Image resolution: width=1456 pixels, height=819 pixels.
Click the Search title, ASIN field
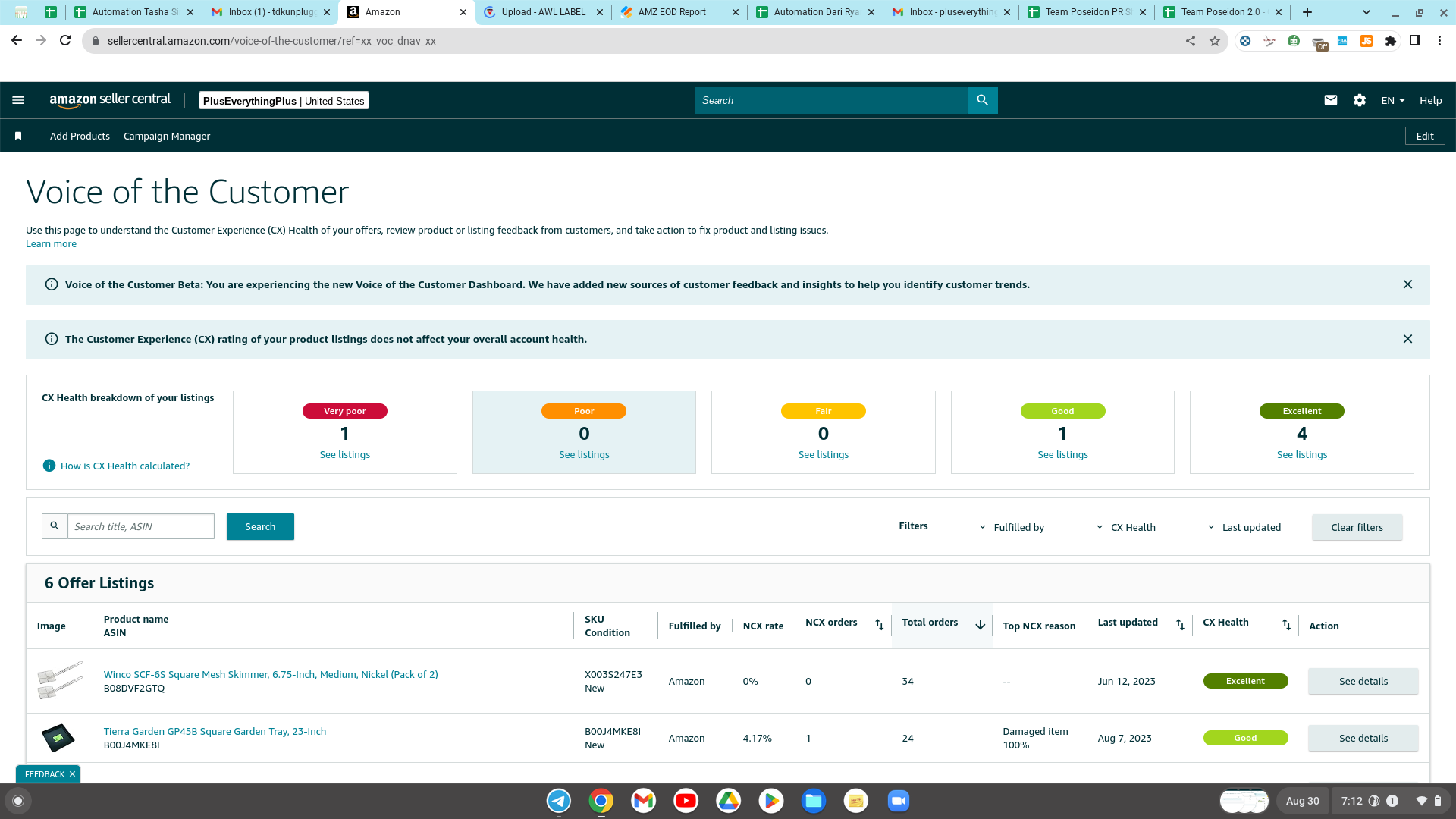point(141,526)
